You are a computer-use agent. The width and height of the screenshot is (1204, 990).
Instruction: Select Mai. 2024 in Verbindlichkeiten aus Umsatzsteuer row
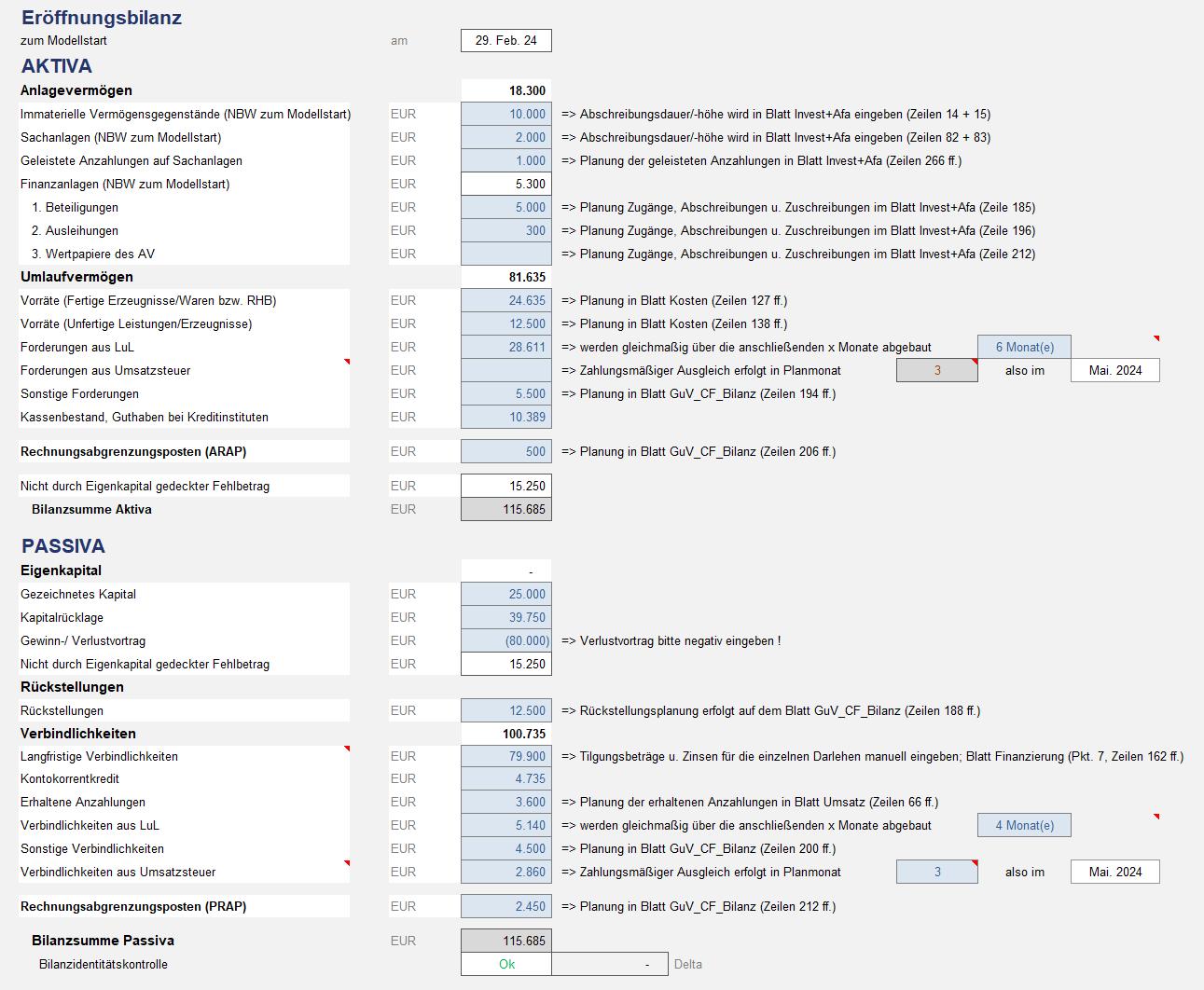click(x=1115, y=872)
